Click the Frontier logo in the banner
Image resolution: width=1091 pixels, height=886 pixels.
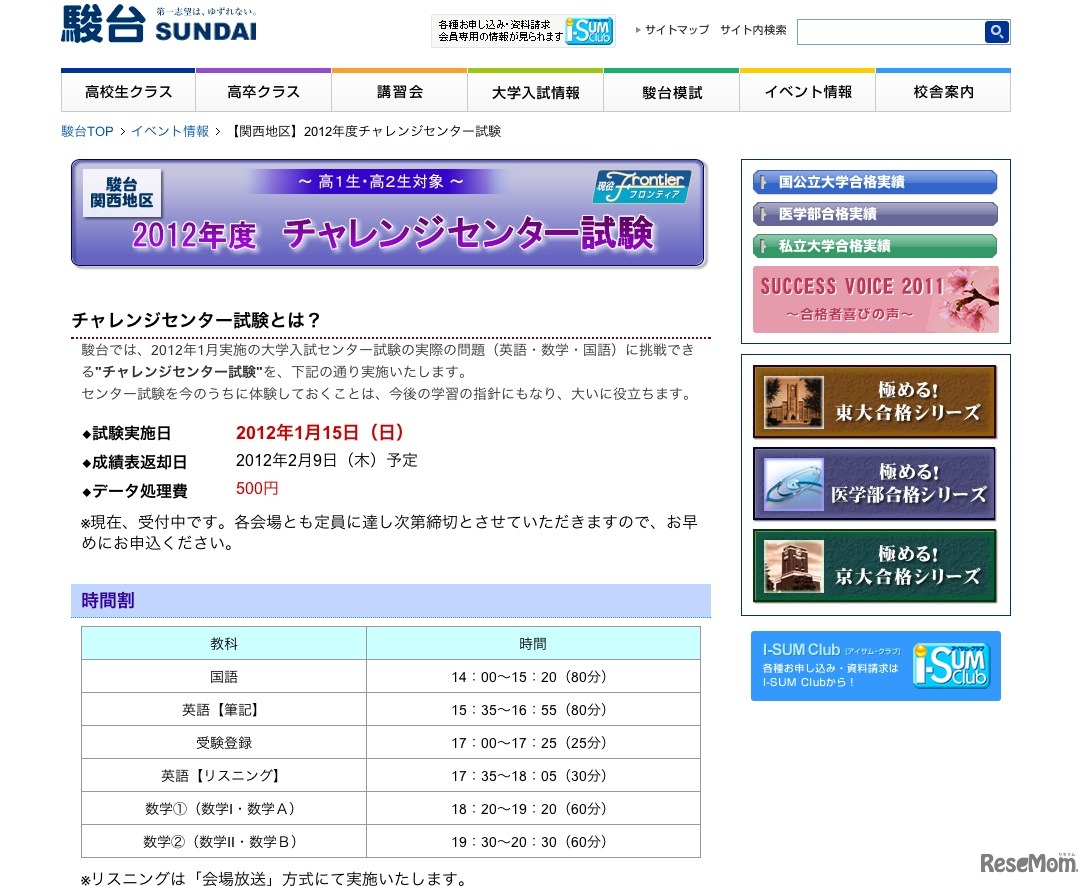click(x=640, y=187)
